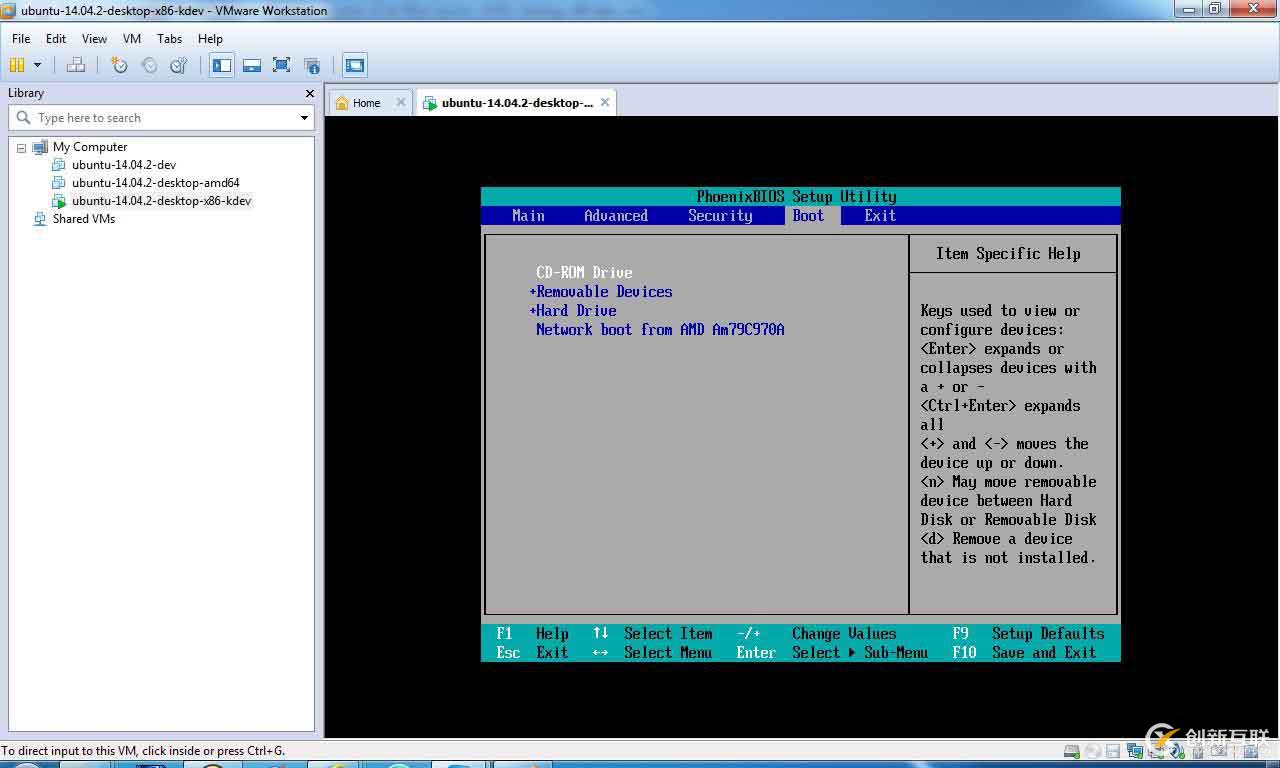Open the snapshot manager icon
The height and width of the screenshot is (768, 1280).
point(178,65)
